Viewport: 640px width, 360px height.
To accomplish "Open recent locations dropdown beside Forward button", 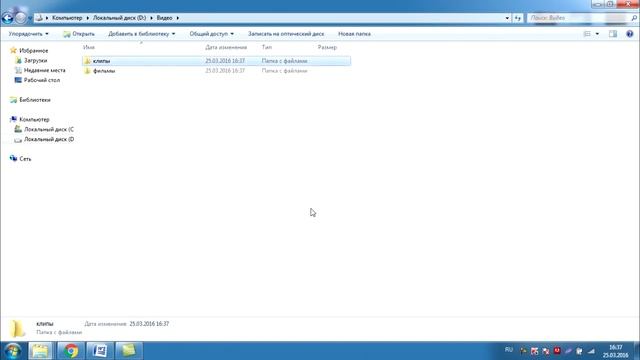I will point(29,18).
